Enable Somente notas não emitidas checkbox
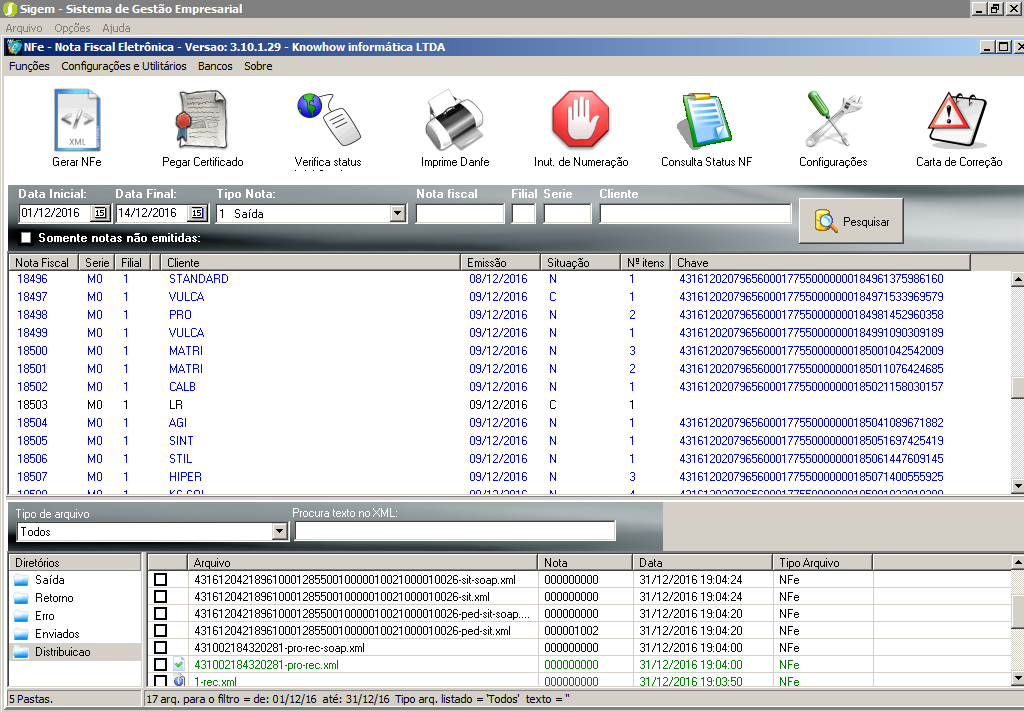The width and height of the screenshot is (1024, 712). tap(26, 238)
